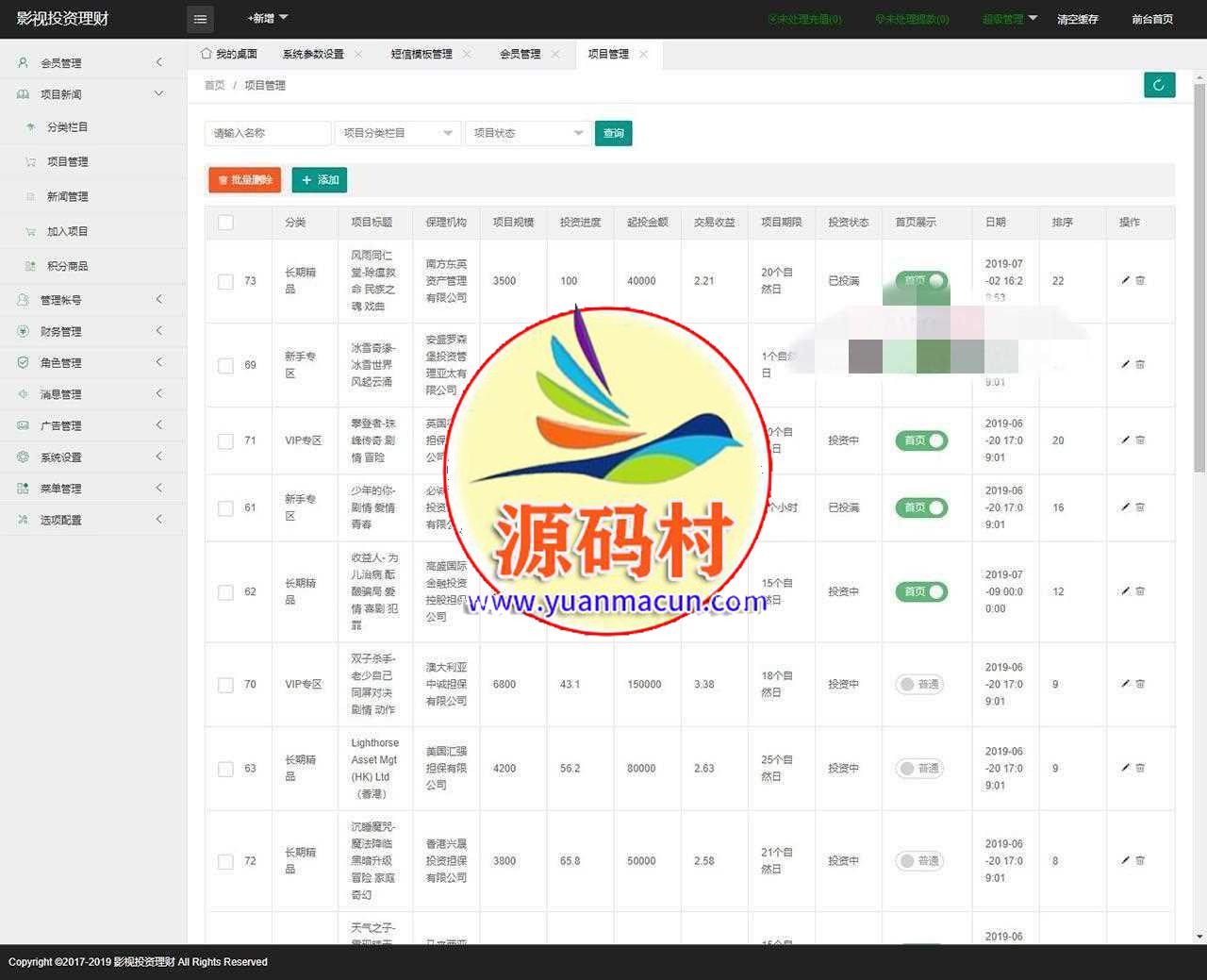This screenshot has height=980, width=1207.
Task: Click edit pencil icon for row 63
Action: click(x=1125, y=768)
